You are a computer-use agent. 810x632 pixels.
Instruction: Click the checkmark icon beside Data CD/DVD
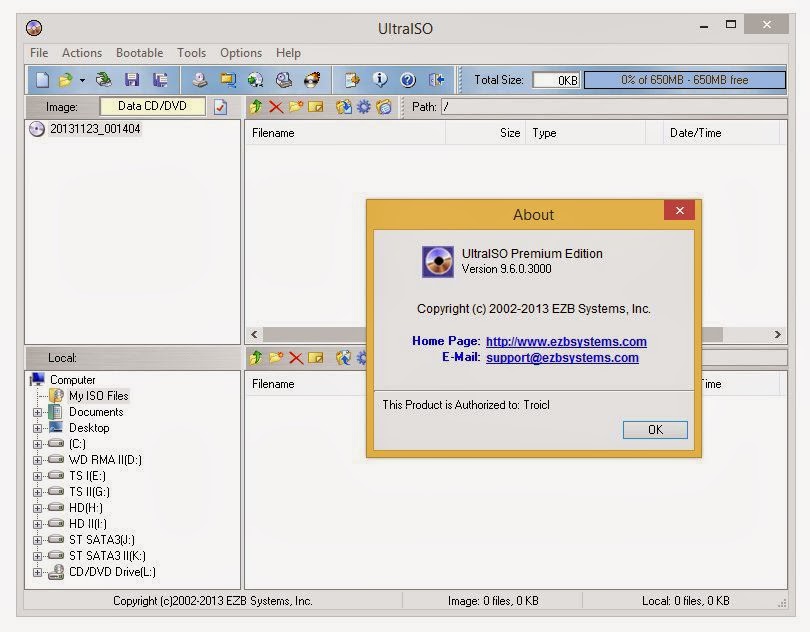click(x=221, y=105)
